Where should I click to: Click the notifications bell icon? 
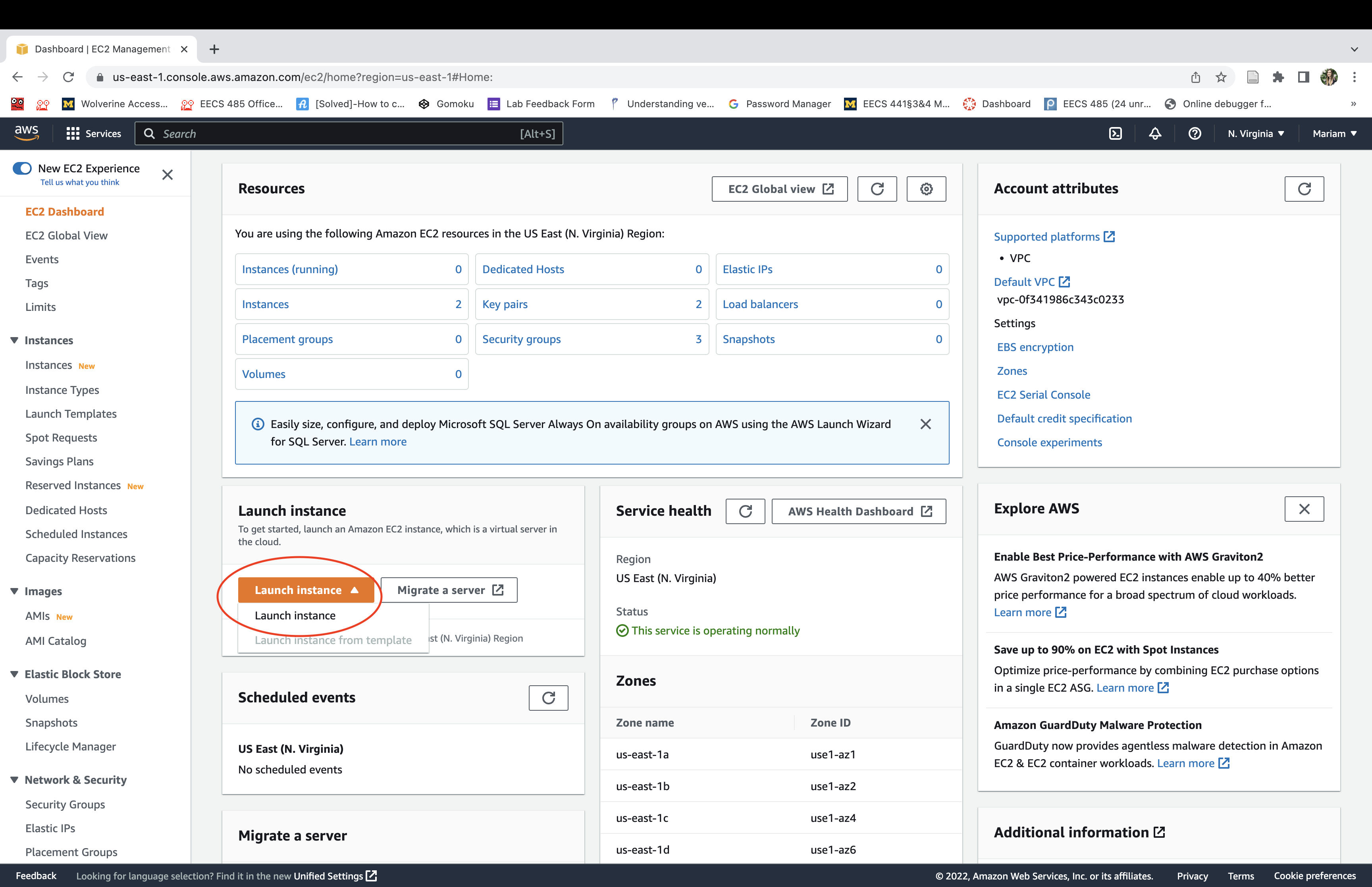tap(1155, 134)
